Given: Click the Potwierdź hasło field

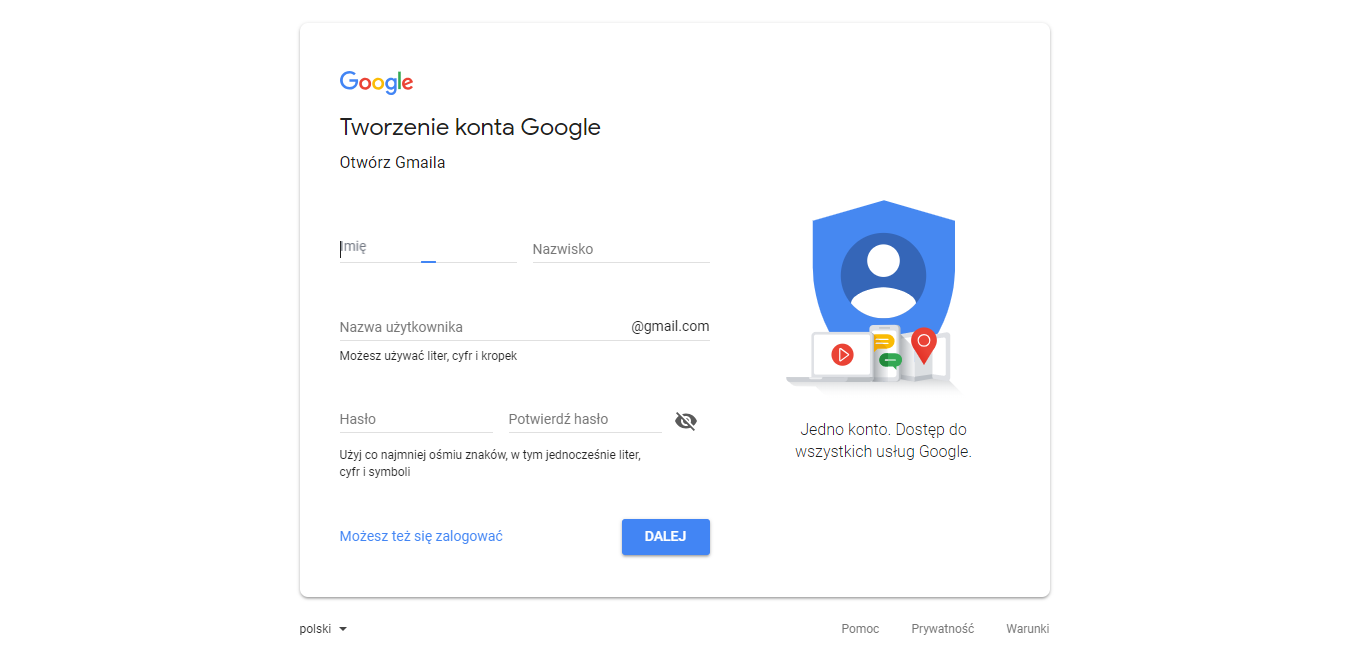Looking at the screenshot, I should pyautogui.click(x=584, y=420).
